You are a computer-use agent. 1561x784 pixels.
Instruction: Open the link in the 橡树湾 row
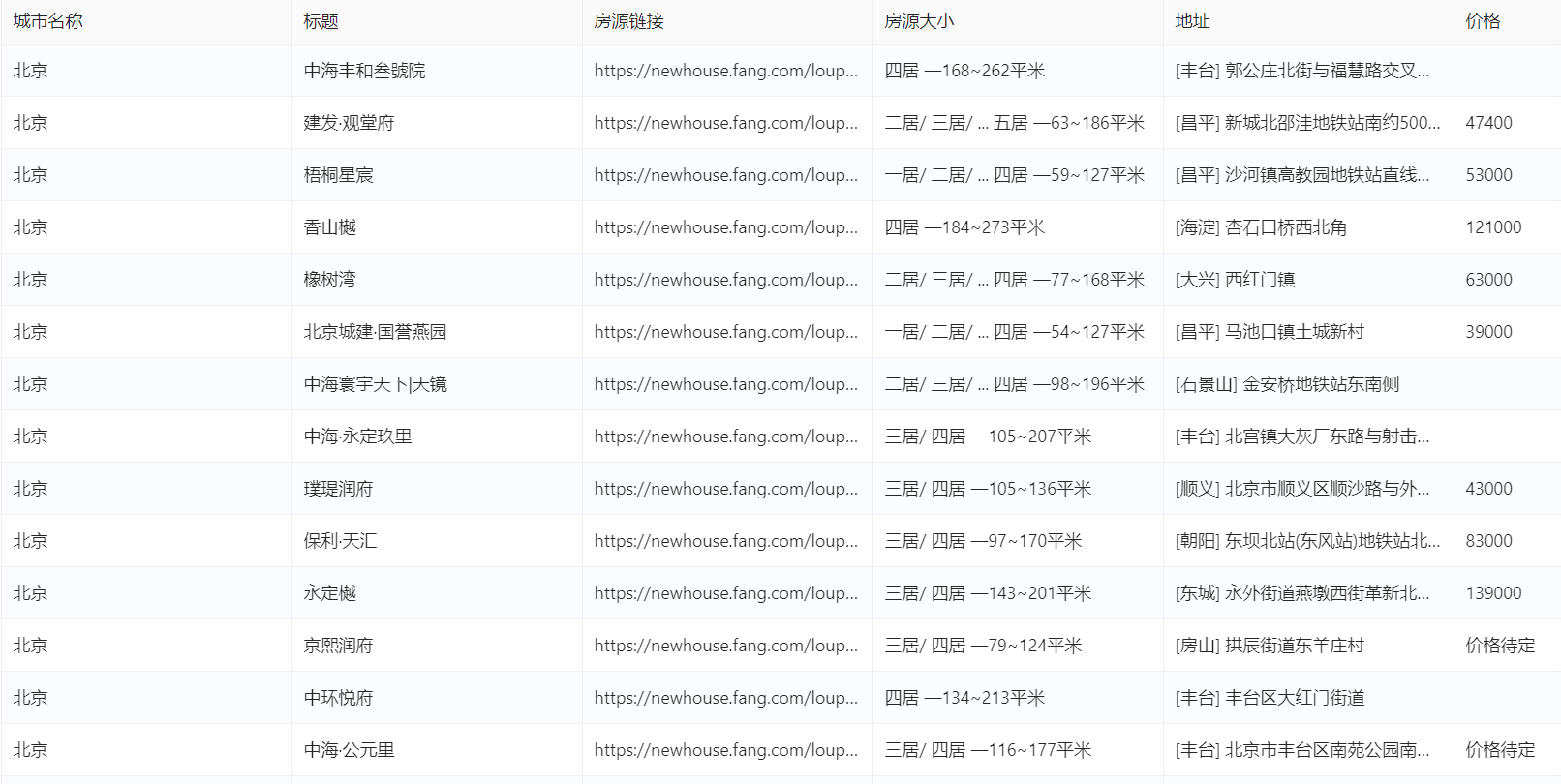[726, 280]
